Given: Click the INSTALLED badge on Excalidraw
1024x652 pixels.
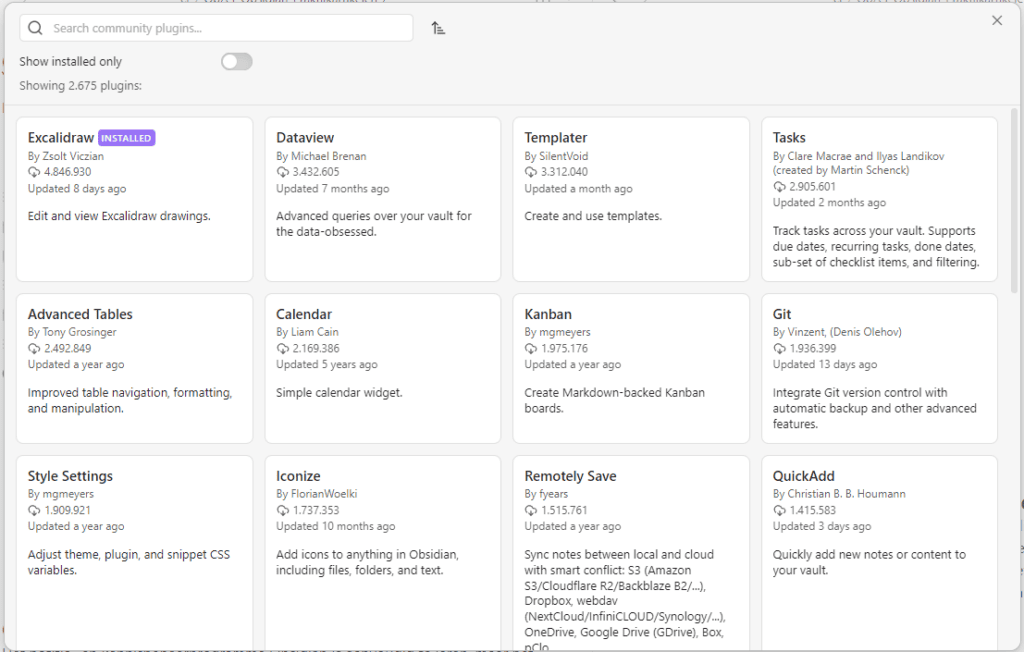Looking at the screenshot, I should pyautogui.click(x=127, y=138).
